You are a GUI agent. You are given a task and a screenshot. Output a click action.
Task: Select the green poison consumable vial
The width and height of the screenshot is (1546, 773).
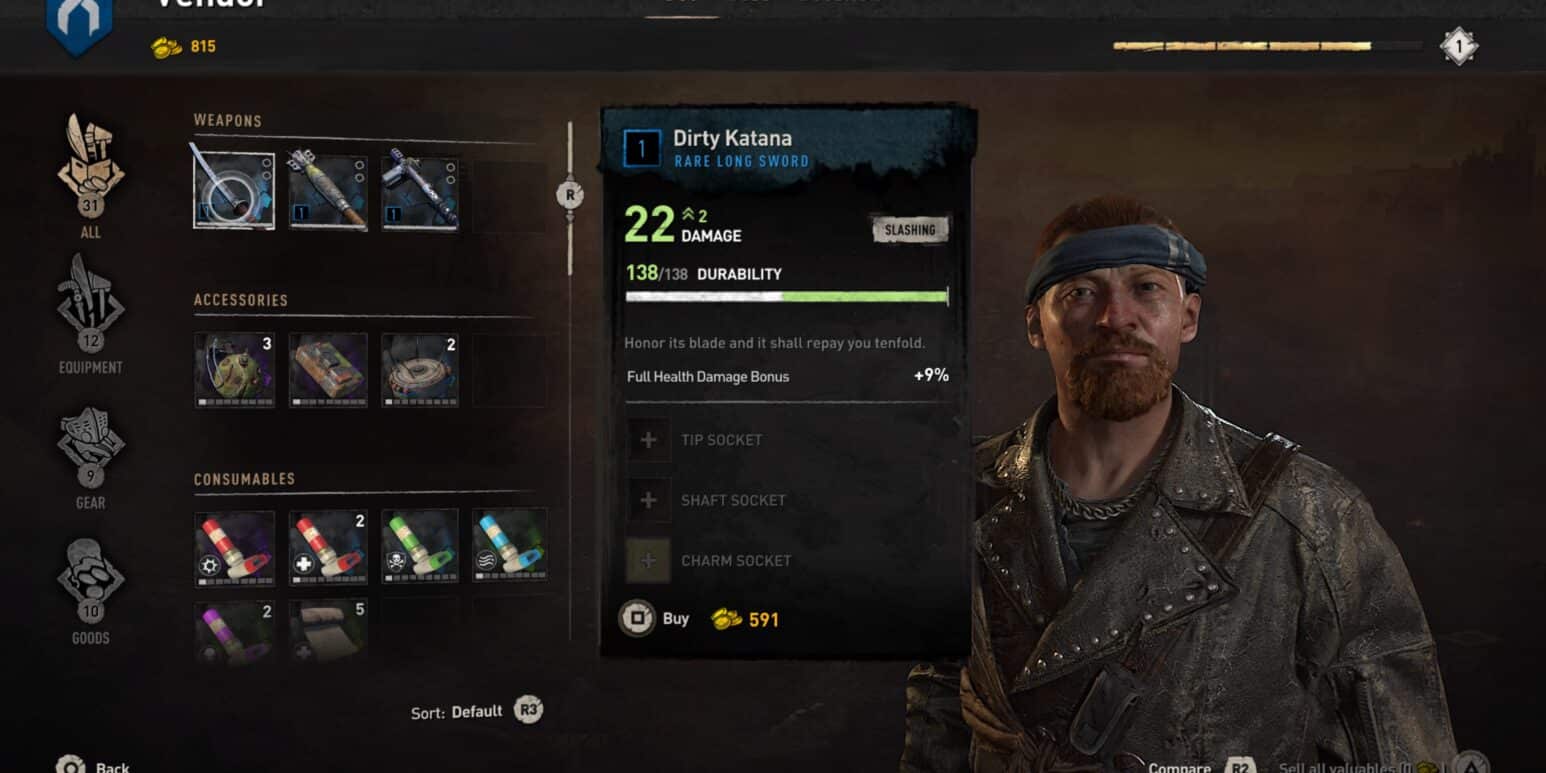420,547
